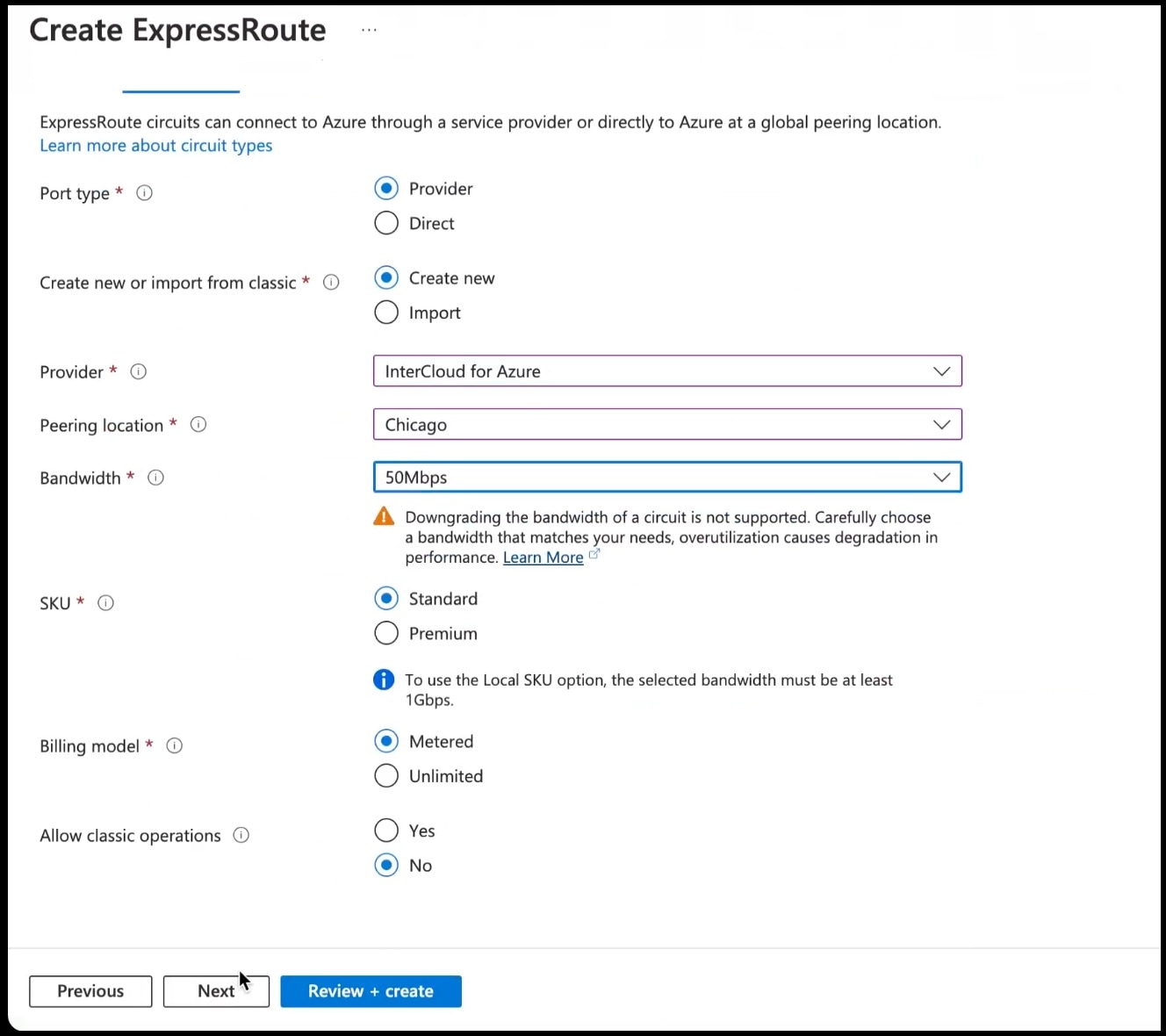Open the ellipsis menu beside Create ExpressRoute
Viewport: 1166px width, 1036px height.
coord(368,29)
